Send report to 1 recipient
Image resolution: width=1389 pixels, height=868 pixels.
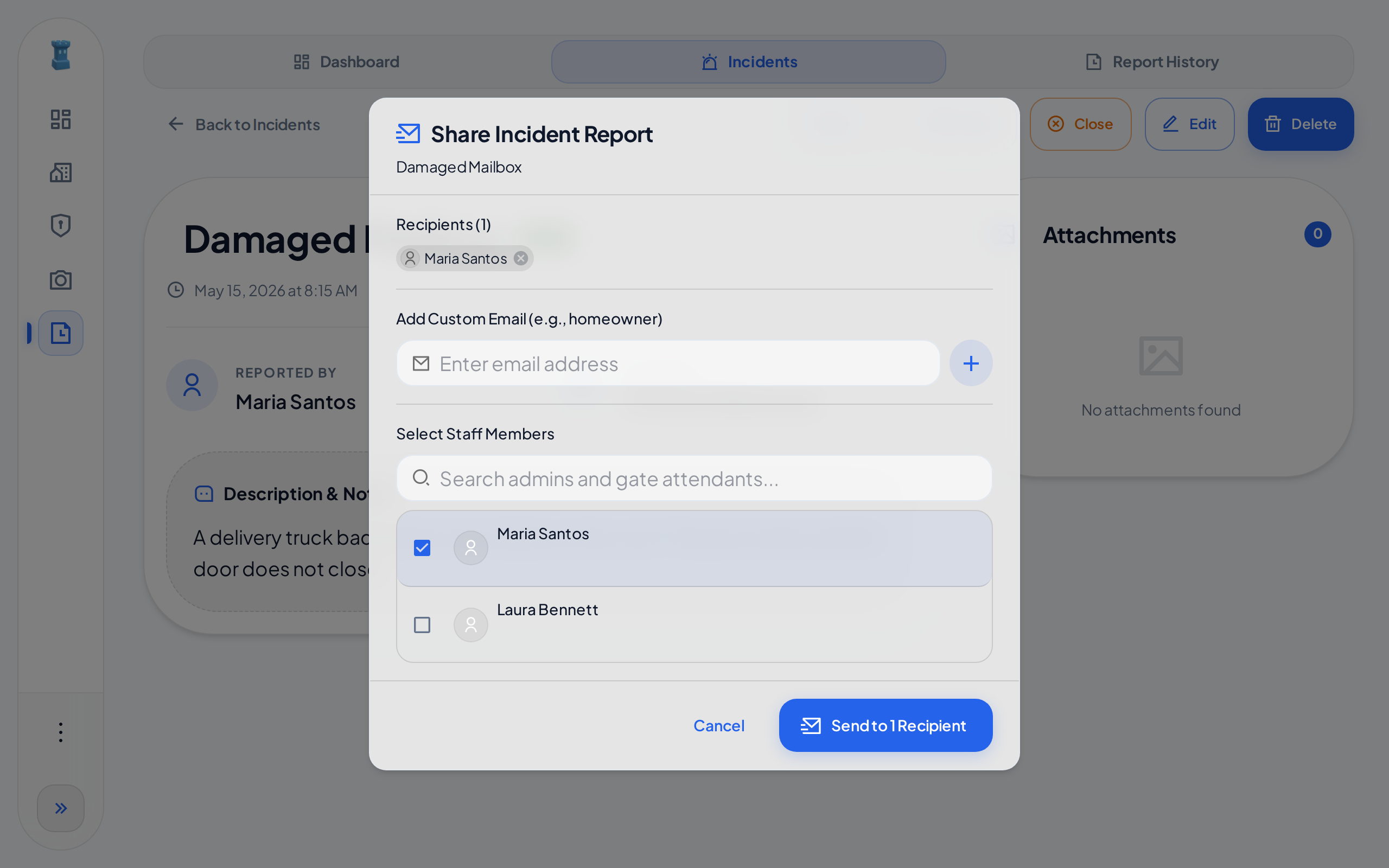(885, 726)
